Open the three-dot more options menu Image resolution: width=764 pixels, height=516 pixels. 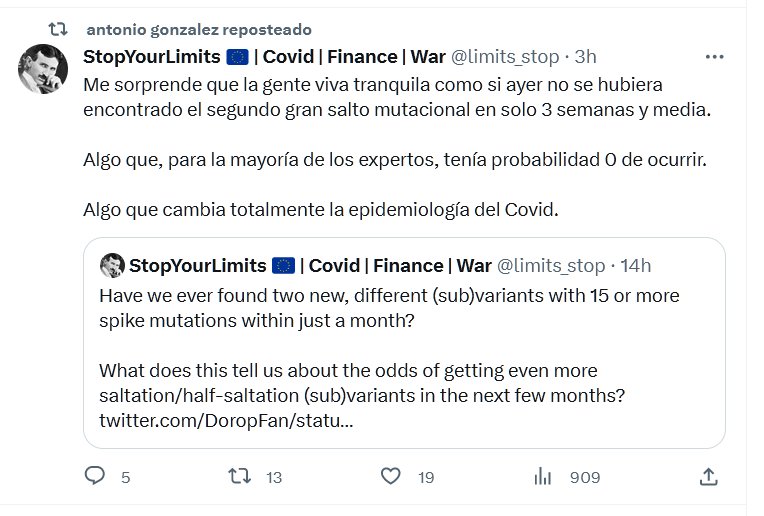point(714,57)
